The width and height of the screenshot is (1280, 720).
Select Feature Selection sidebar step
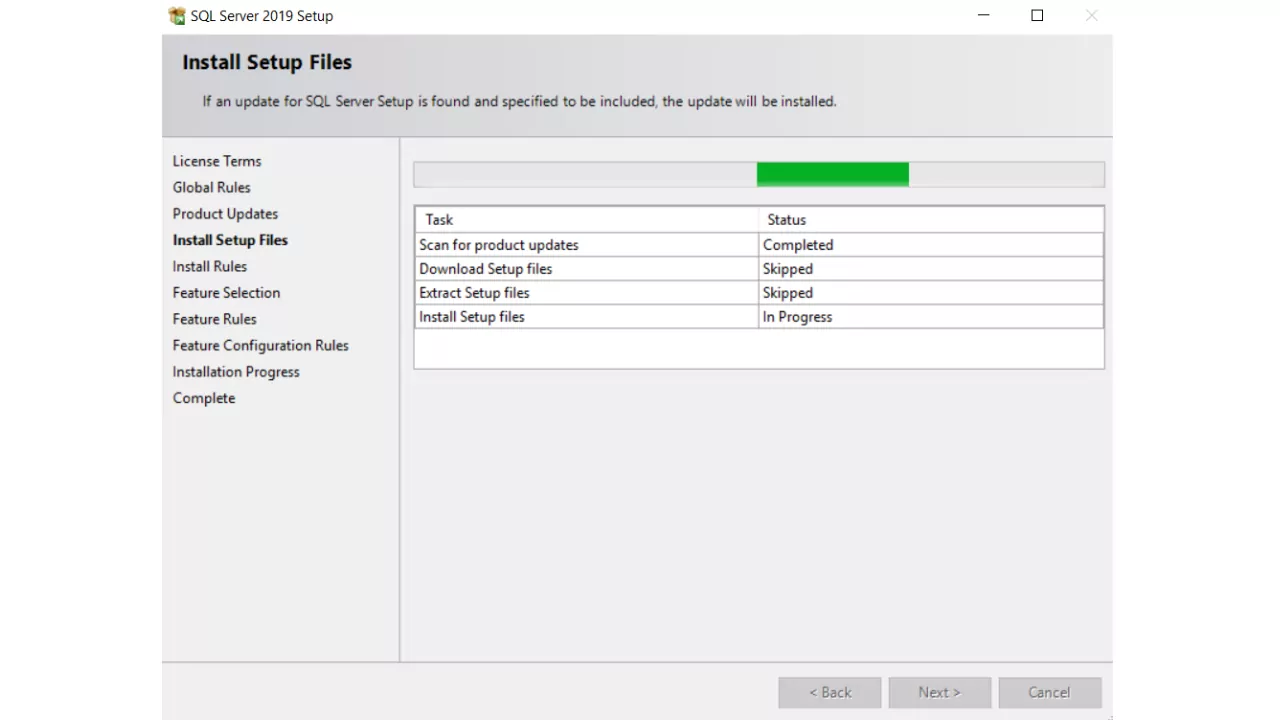pyautogui.click(x=226, y=293)
